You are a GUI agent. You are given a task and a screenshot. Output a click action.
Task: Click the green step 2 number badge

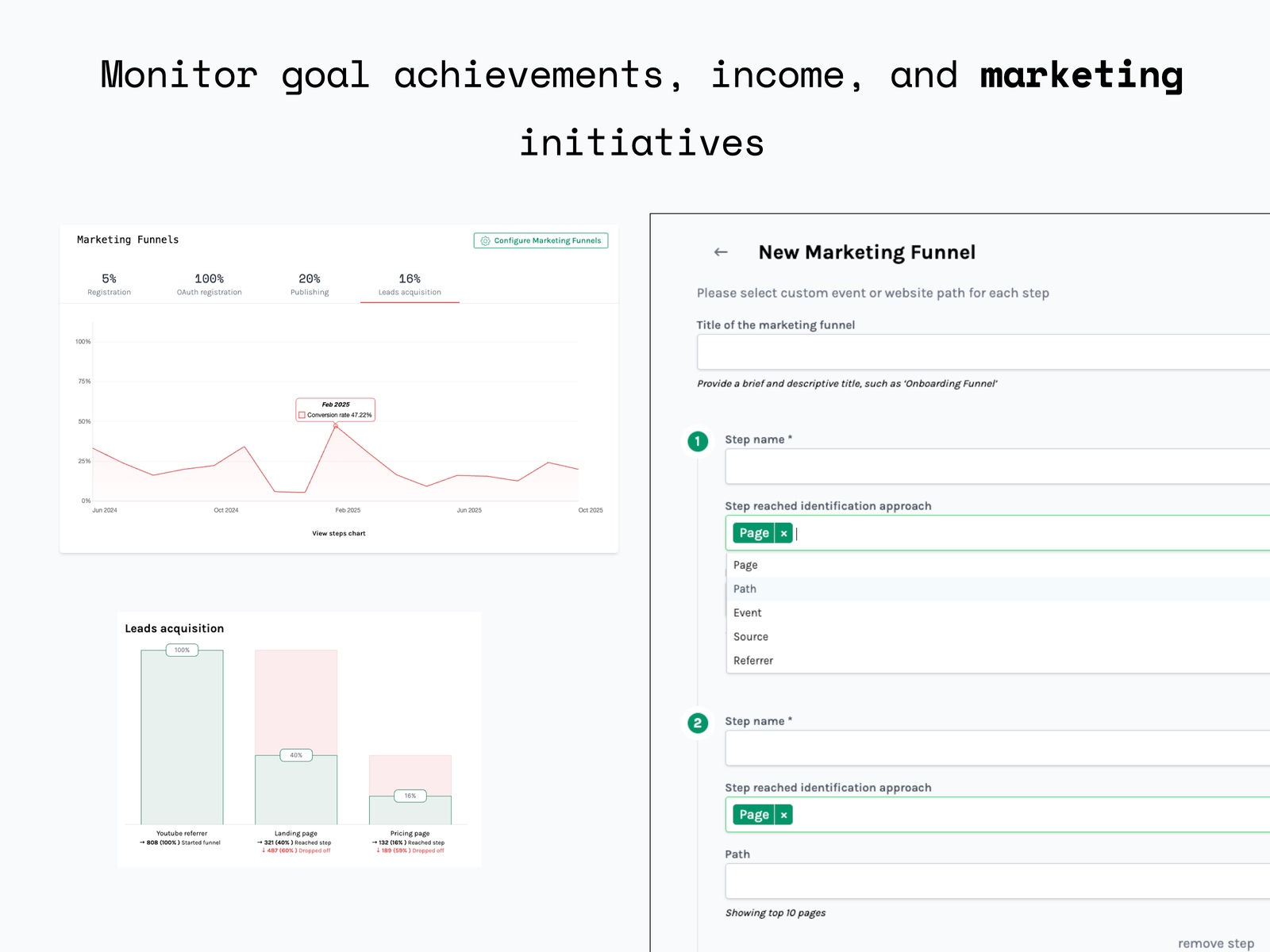pyautogui.click(x=697, y=723)
